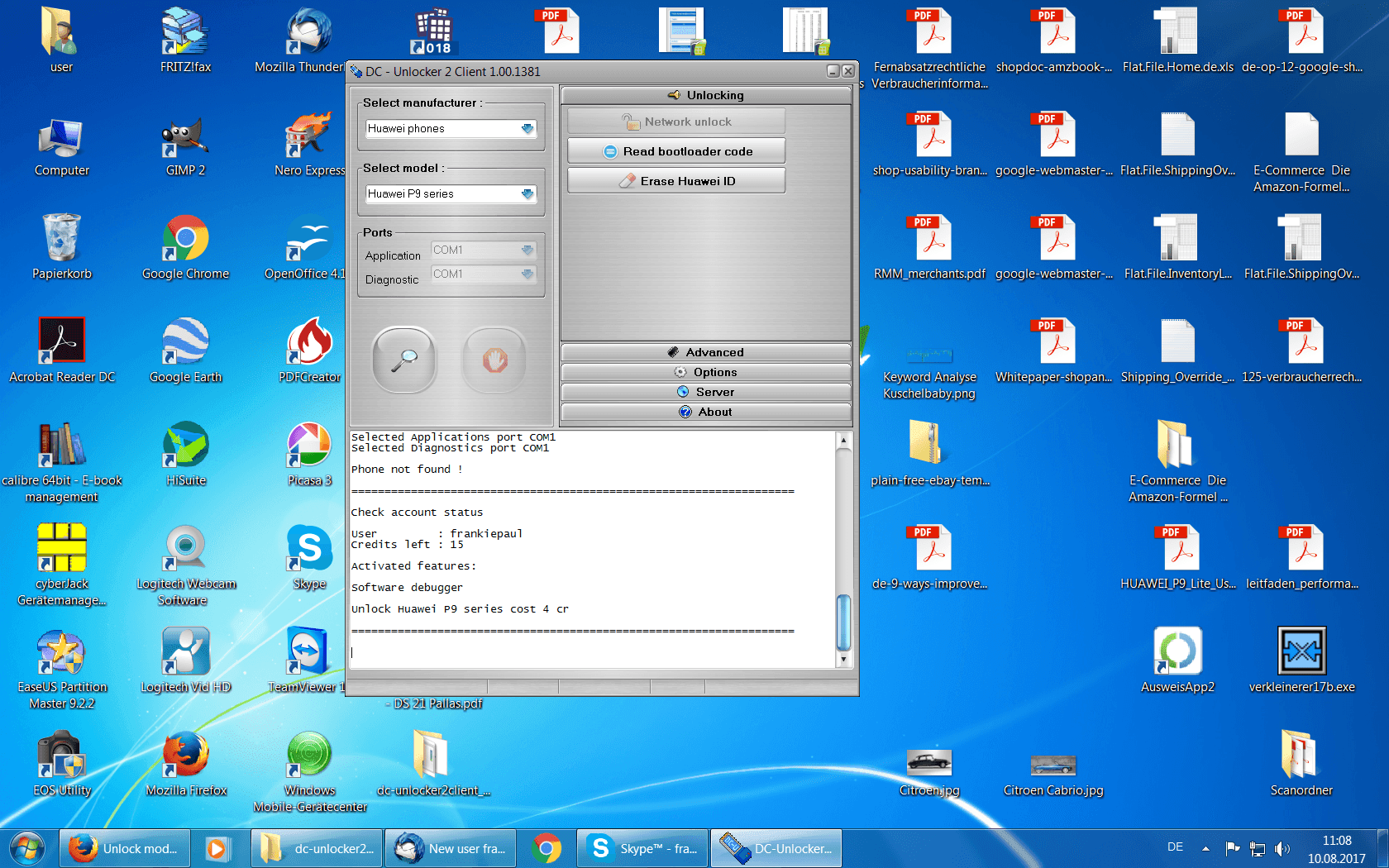The height and width of the screenshot is (868, 1389).
Task: Open dc-unlocker2 folder taskbar item
Action: (317, 849)
